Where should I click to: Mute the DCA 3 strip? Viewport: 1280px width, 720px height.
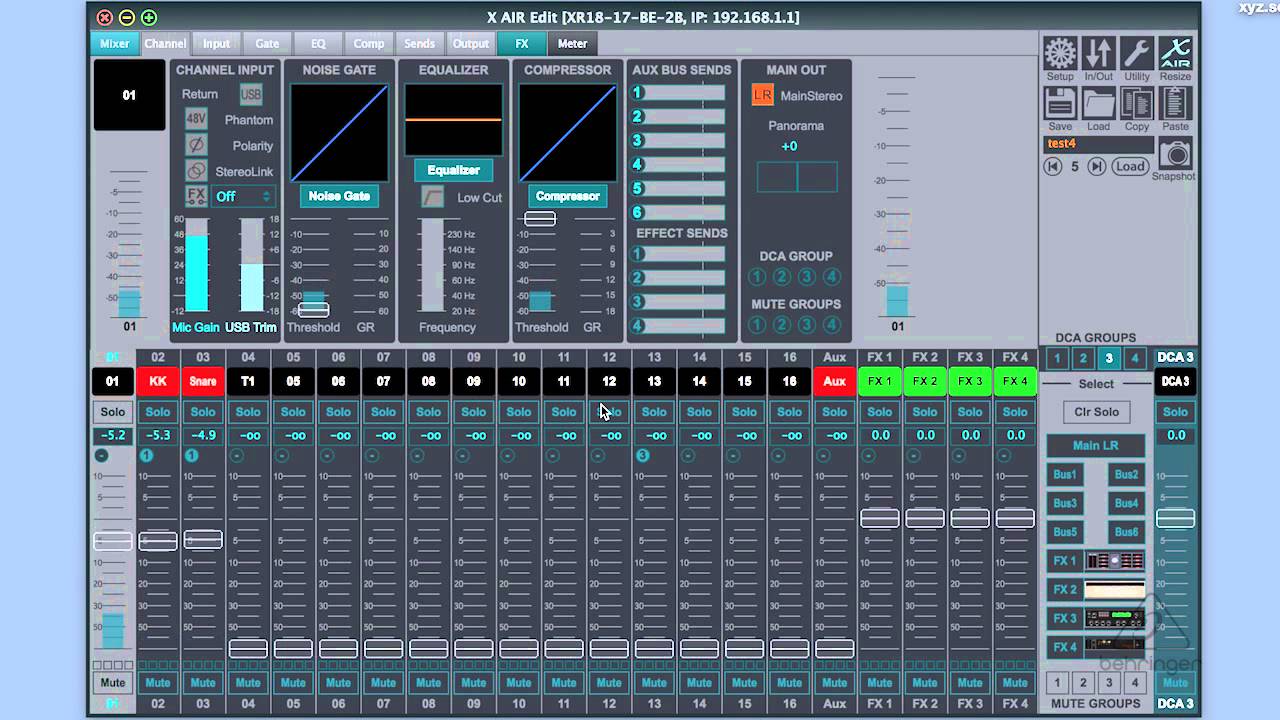[1175, 683]
